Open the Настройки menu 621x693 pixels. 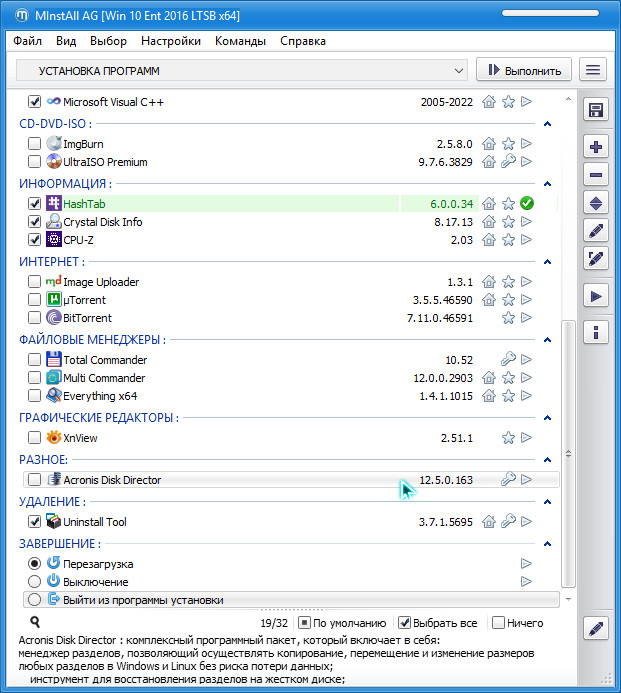[171, 41]
